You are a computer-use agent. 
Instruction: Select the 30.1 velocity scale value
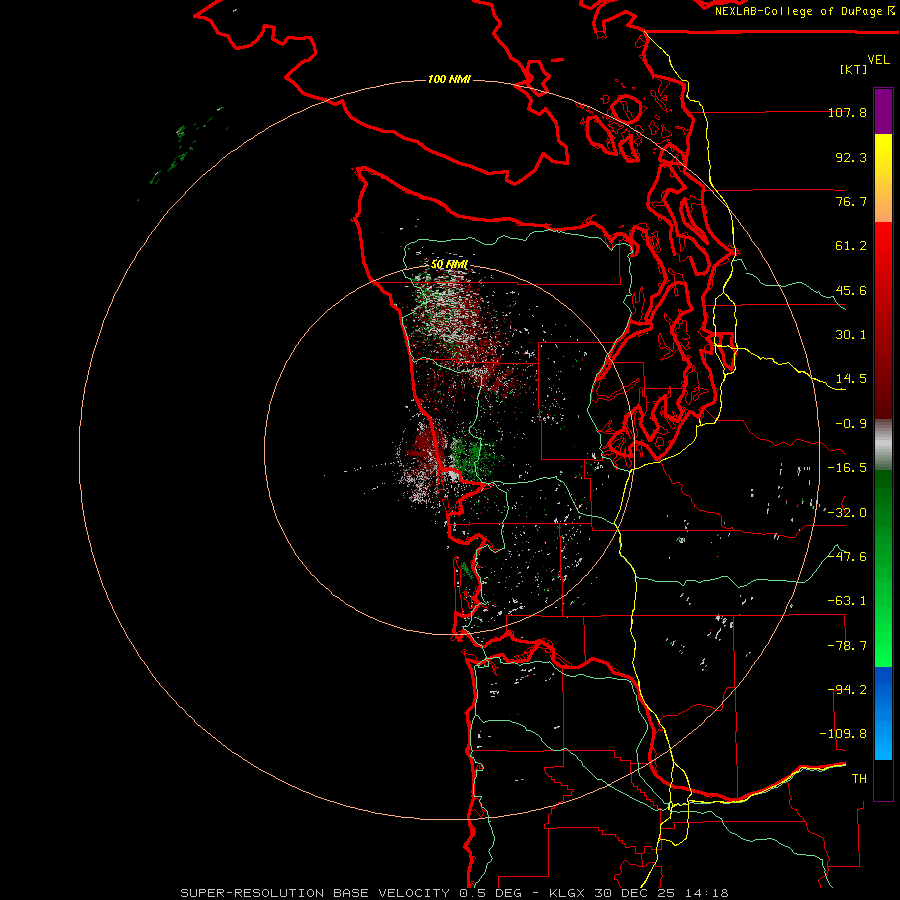[851, 335]
